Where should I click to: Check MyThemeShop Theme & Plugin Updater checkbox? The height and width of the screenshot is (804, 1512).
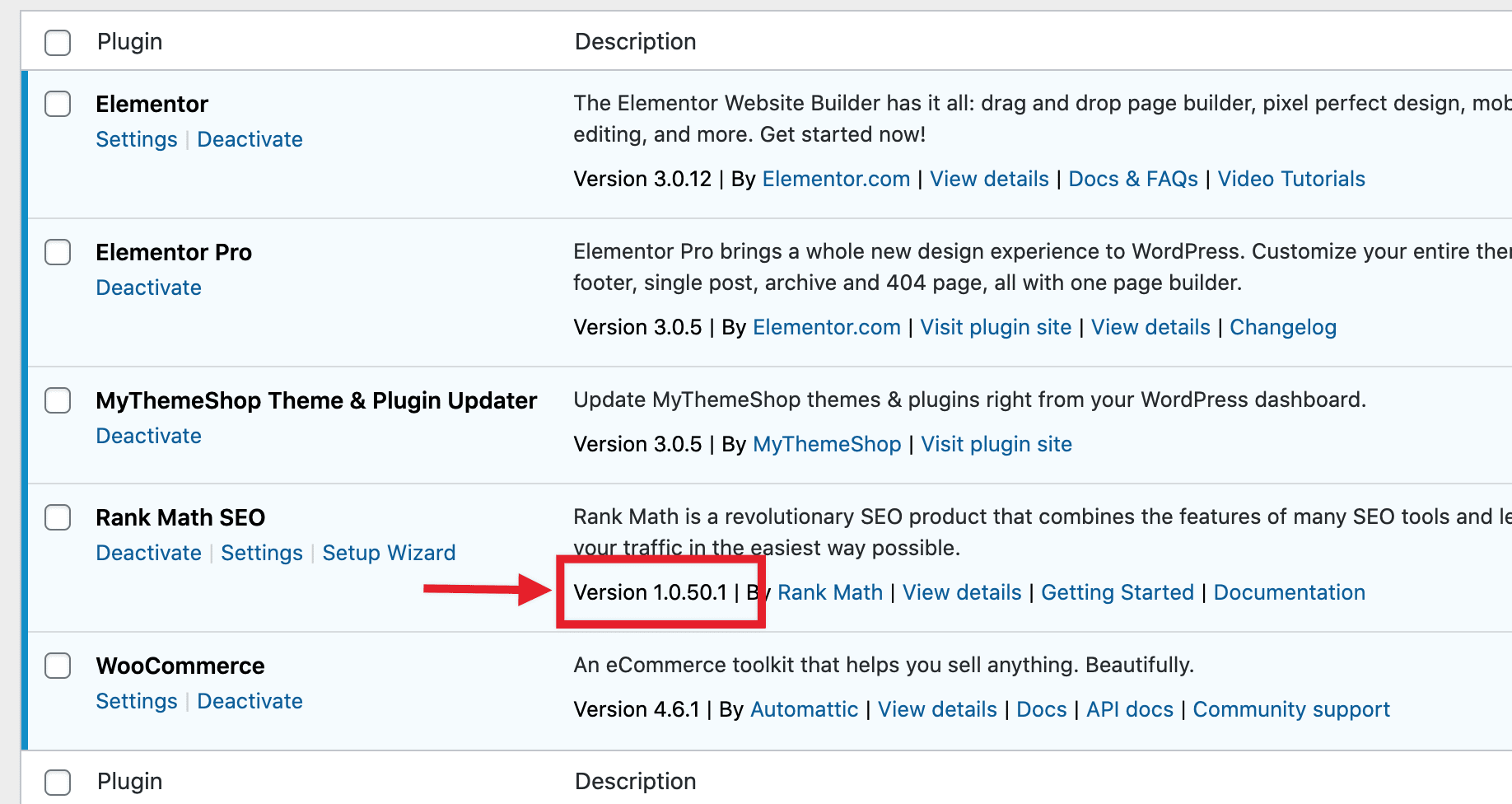(58, 401)
